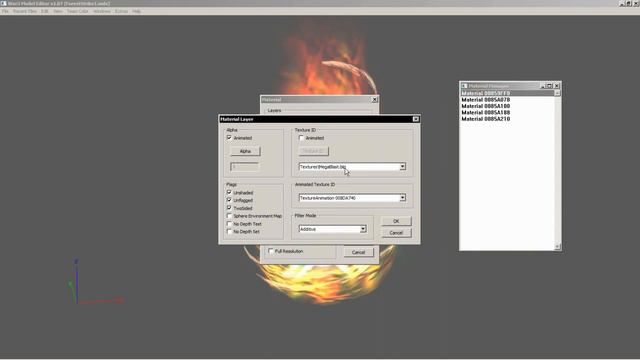The width and height of the screenshot is (640, 360).
Task: Open the Team Color menu
Action: [x=78, y=11]
